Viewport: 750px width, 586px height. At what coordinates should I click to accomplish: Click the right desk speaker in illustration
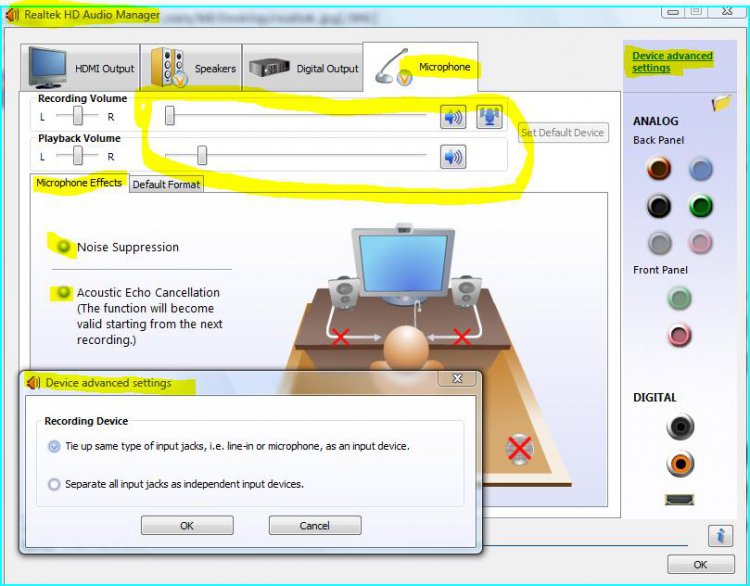click(x=466, y=292)
